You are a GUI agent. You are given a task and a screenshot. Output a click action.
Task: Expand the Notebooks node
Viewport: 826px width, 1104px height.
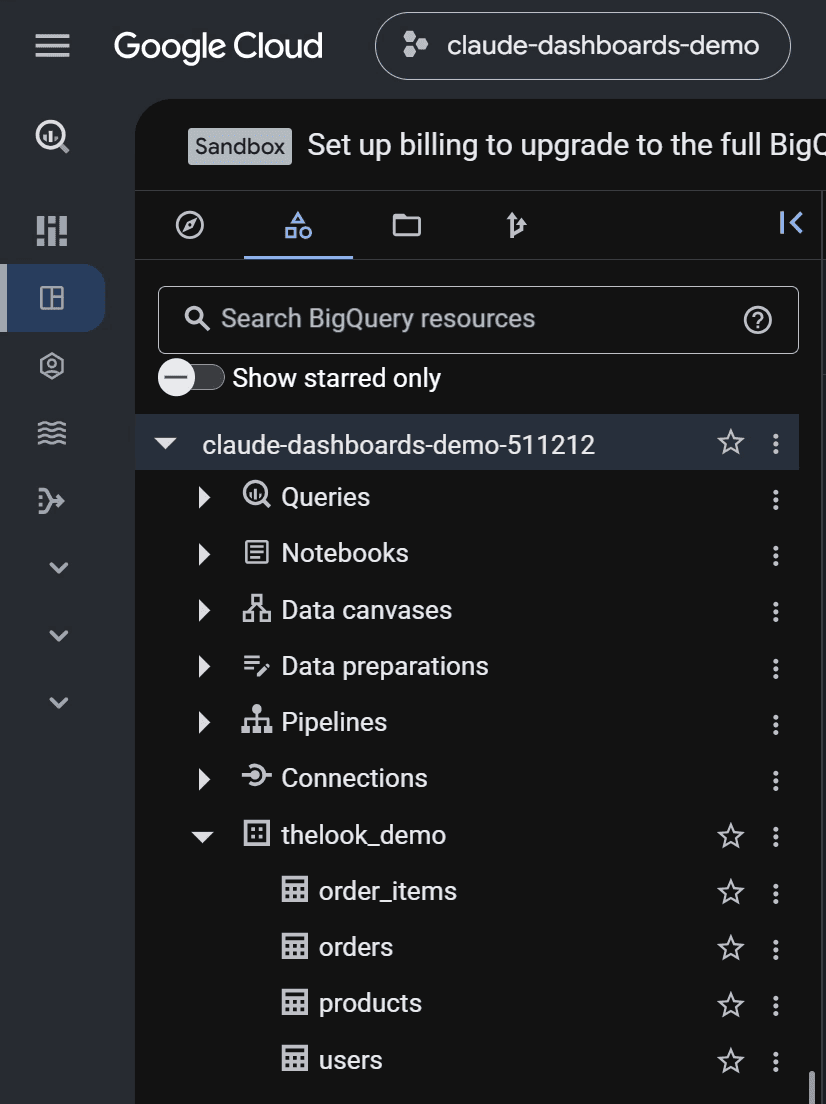click(x=204, y=553)
